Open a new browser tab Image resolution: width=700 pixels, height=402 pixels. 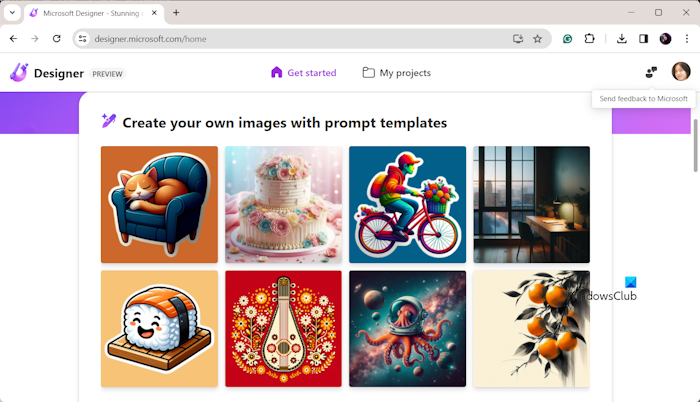[x=176, y=13]
